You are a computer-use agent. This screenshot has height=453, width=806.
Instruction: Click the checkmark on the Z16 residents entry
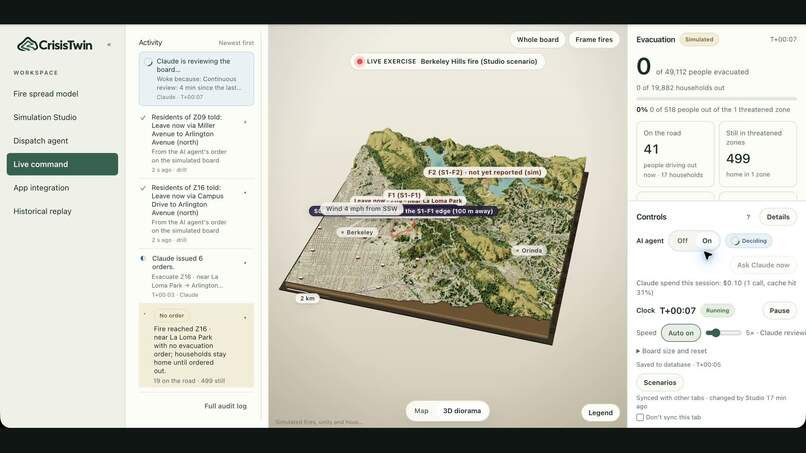[x=143, y=188]
